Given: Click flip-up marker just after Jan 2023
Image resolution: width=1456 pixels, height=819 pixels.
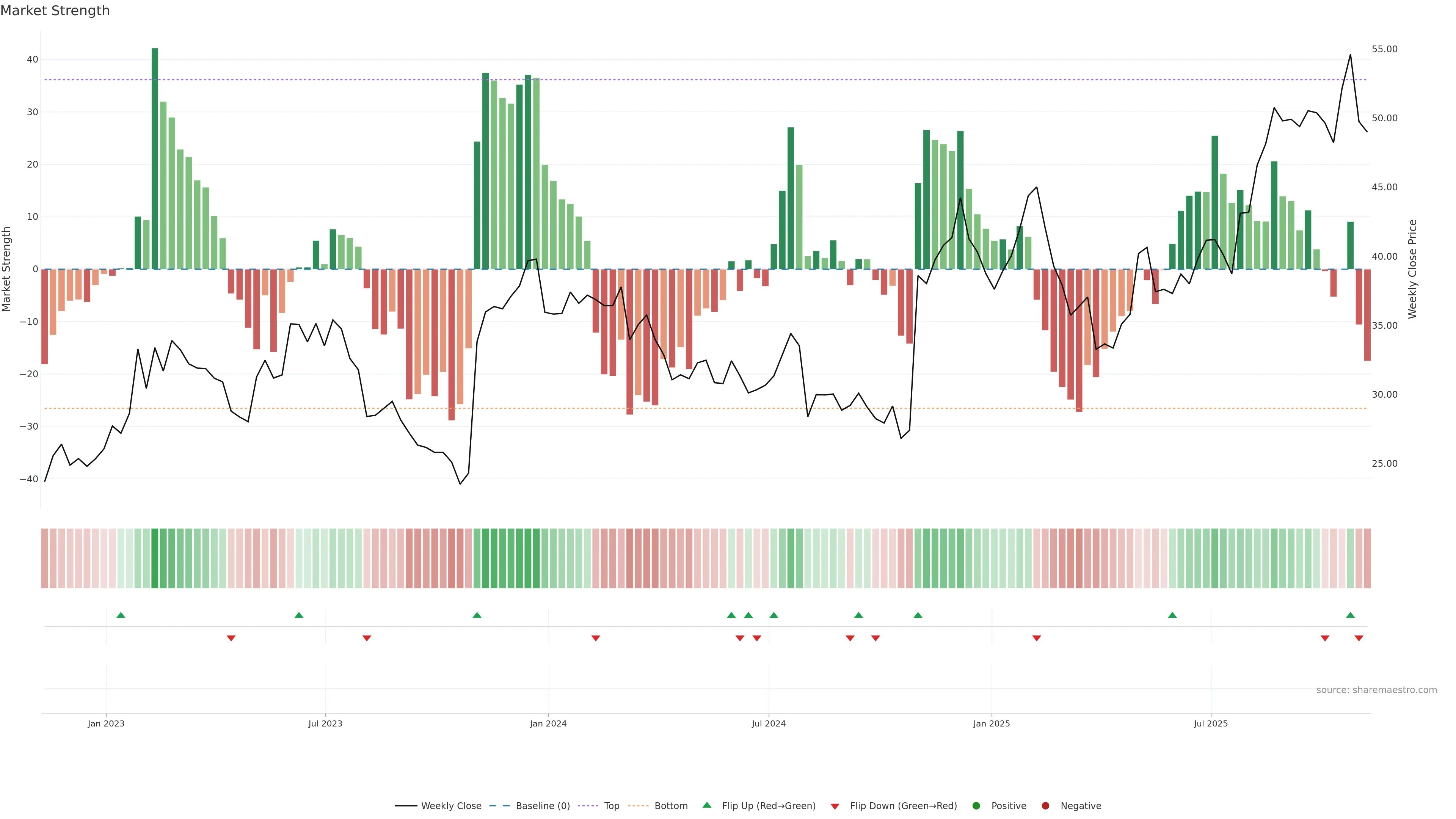Looking at the screenshot, I should click(121, 615).
